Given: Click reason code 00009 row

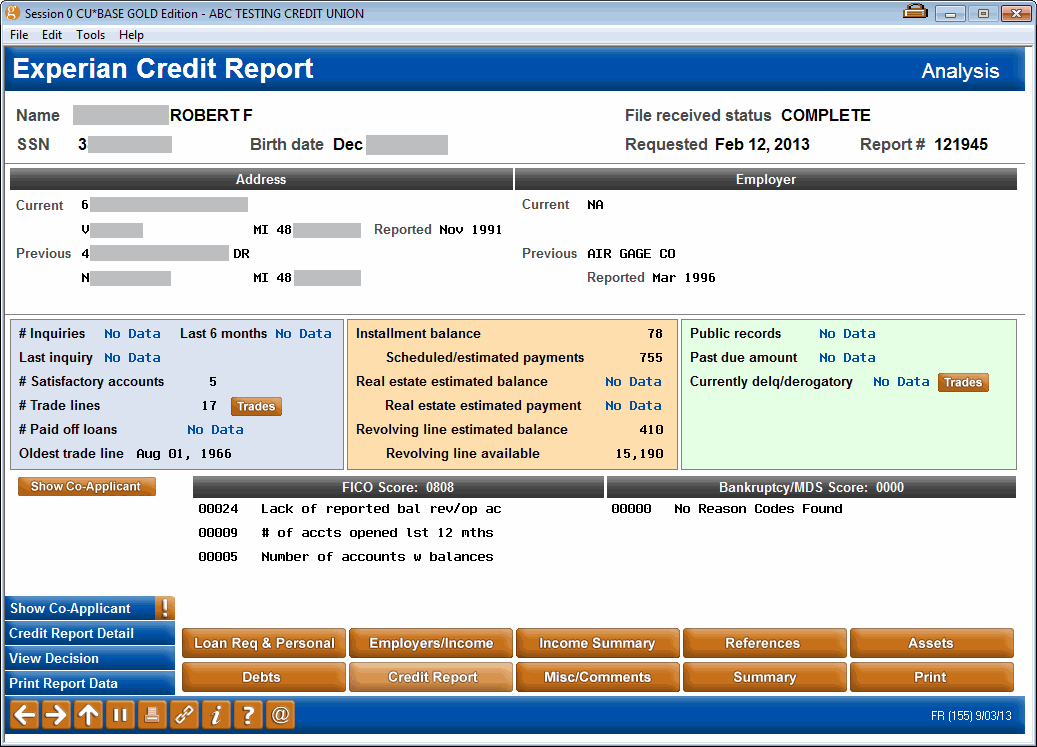Looking at the screenshot, I should [345, 533].
